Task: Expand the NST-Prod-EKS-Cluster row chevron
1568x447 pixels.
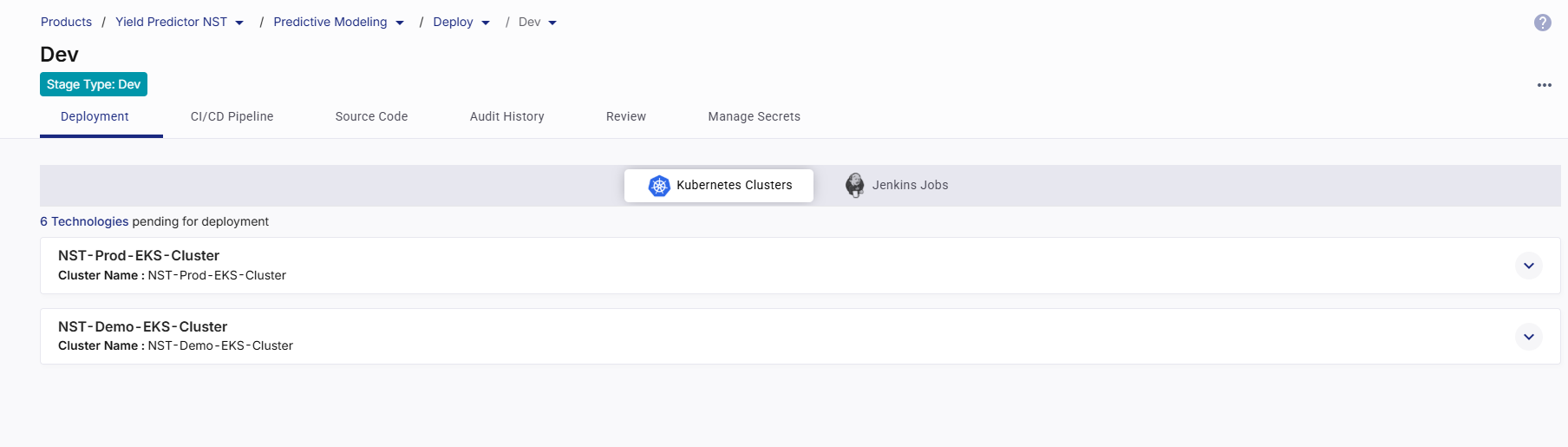Action: point(1528,266)
